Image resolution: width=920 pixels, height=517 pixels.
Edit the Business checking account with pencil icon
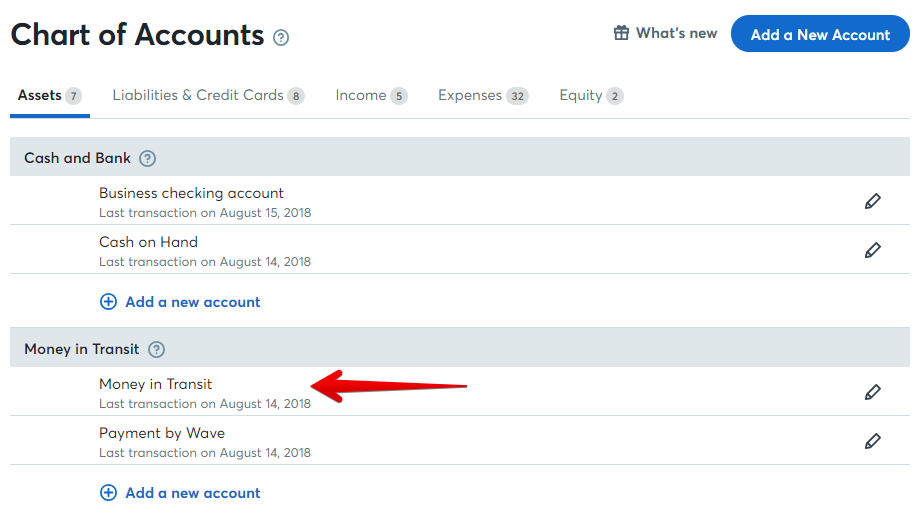(x=872, y=201)
